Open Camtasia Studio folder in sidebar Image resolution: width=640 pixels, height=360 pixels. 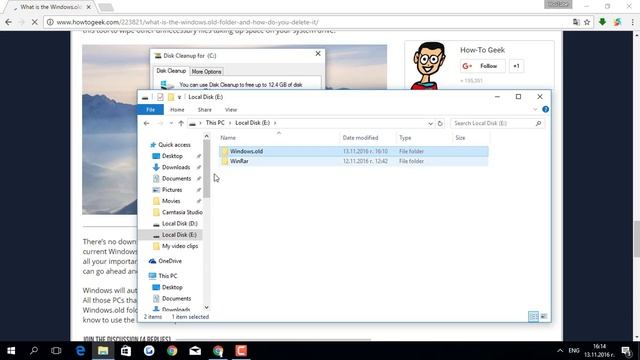[182, 212]
